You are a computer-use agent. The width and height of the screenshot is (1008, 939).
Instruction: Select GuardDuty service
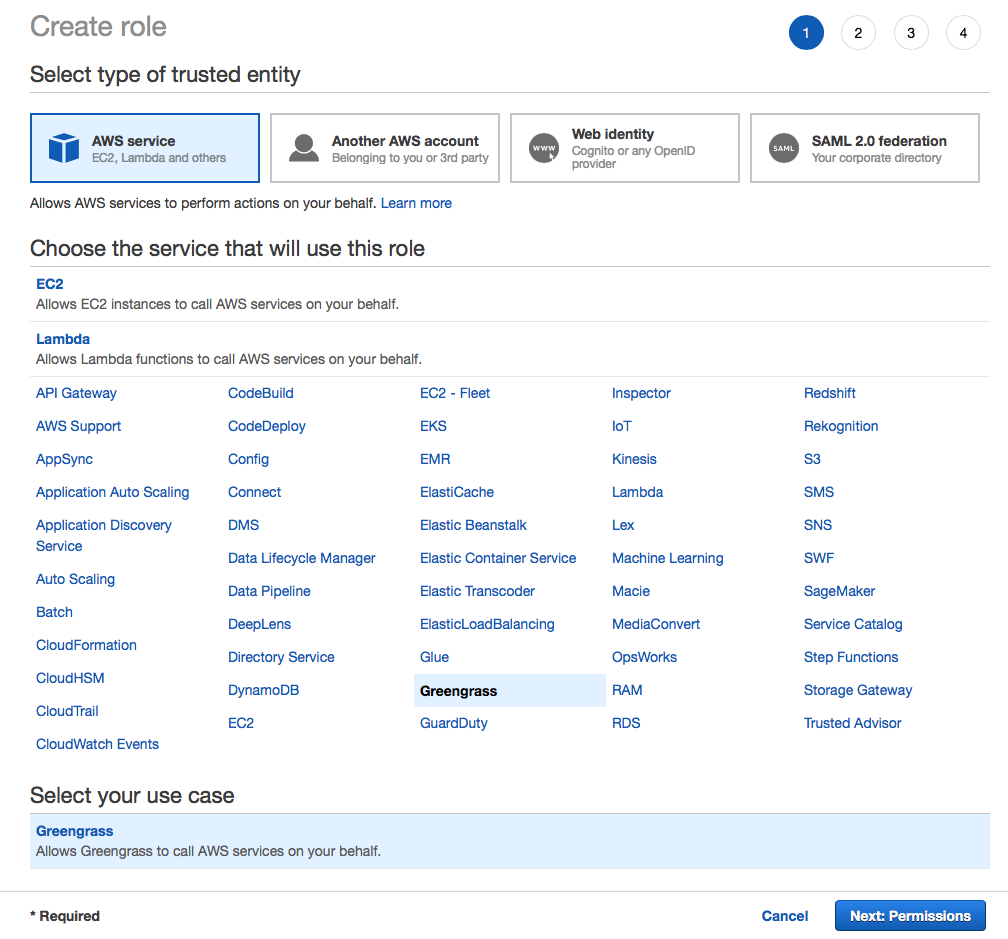pos(454,723)
